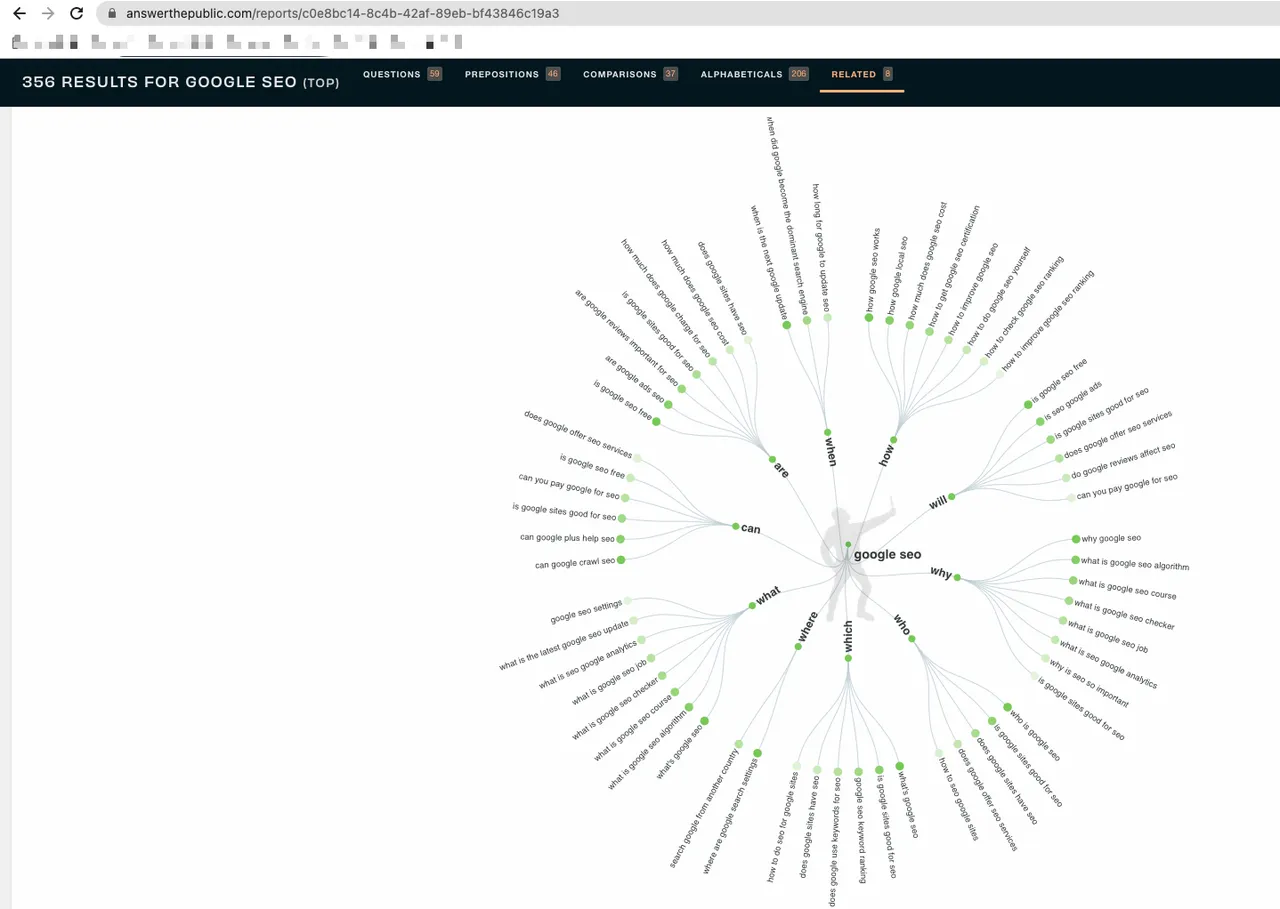Image resolution: width=1280 pixels, height=909 pixels.
Task: Open 'can you pay google for seo' under can
Action: tap(569, 485)
